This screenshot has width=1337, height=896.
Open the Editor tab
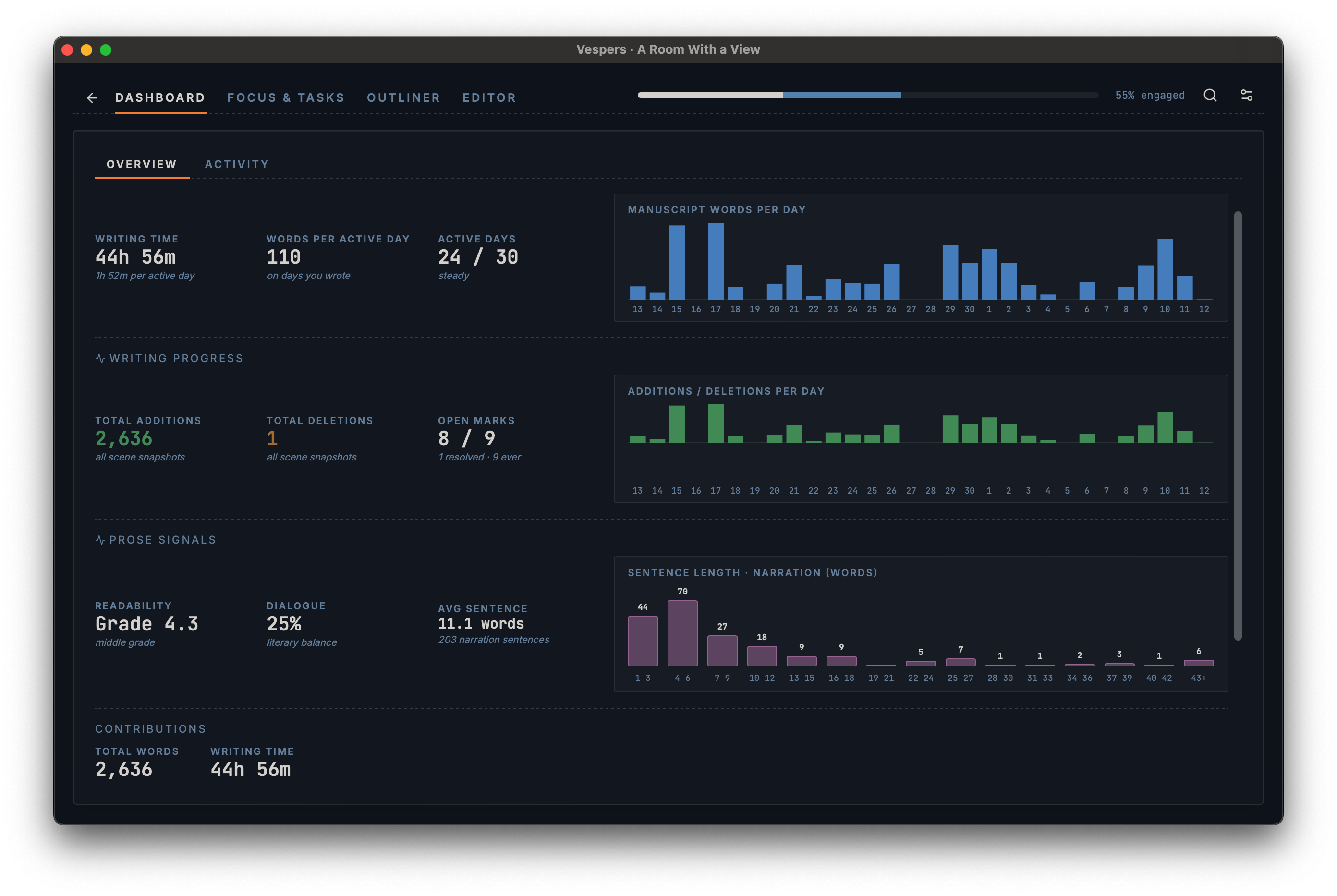click(x=489, y=97)
